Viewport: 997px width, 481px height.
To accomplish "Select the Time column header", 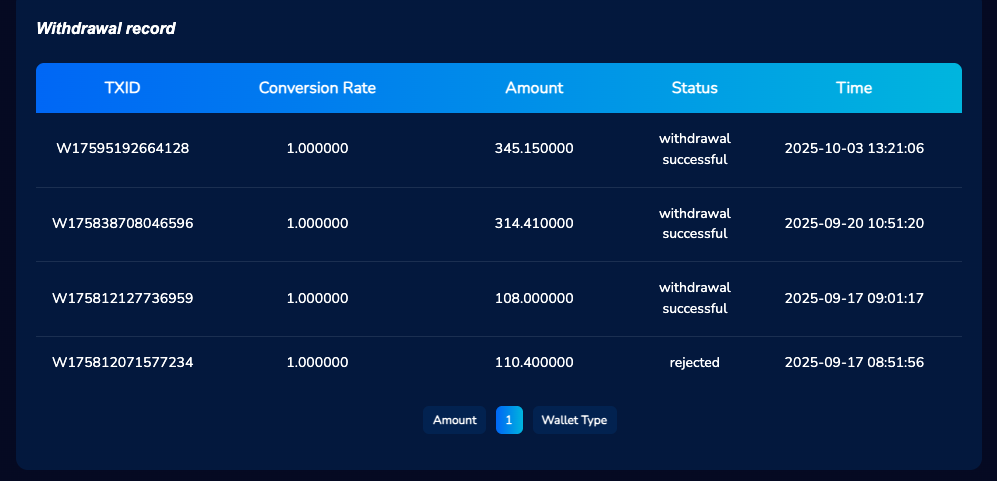I will (x=854, y=88).
